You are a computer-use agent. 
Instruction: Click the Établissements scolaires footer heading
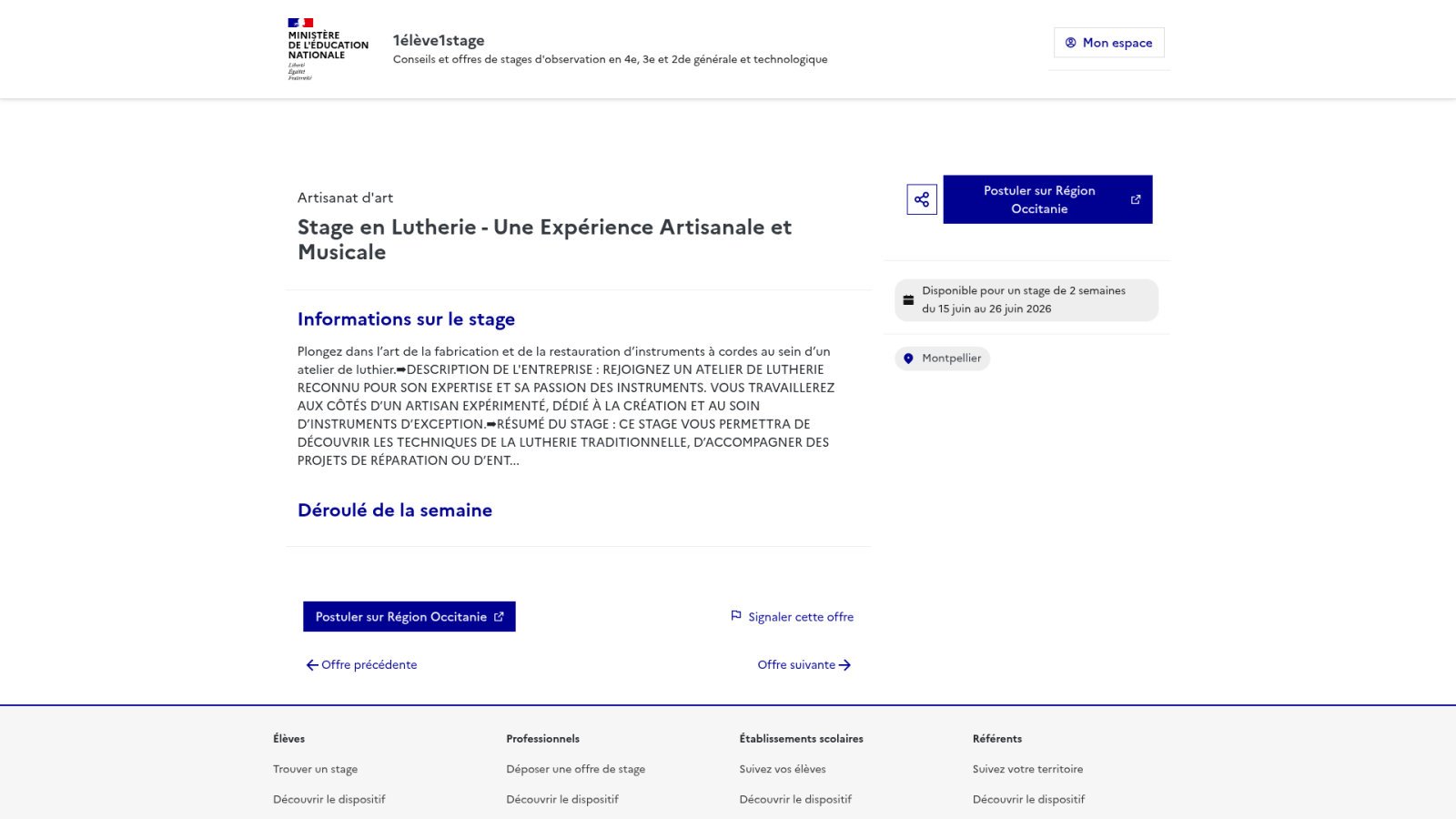801,739
